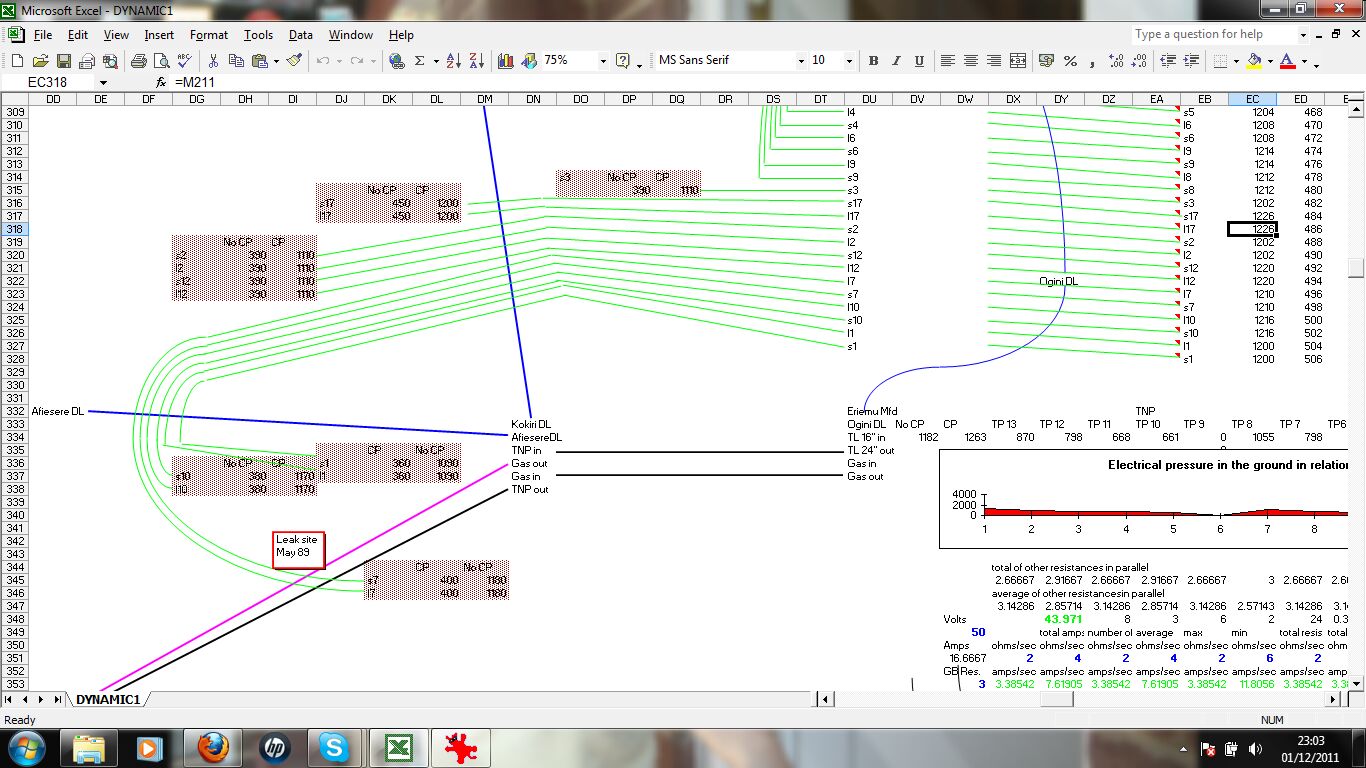This screenshot has height=768, width=1366.
Task: Click the AutoSum sigma icon
Action: click(419, 61)
